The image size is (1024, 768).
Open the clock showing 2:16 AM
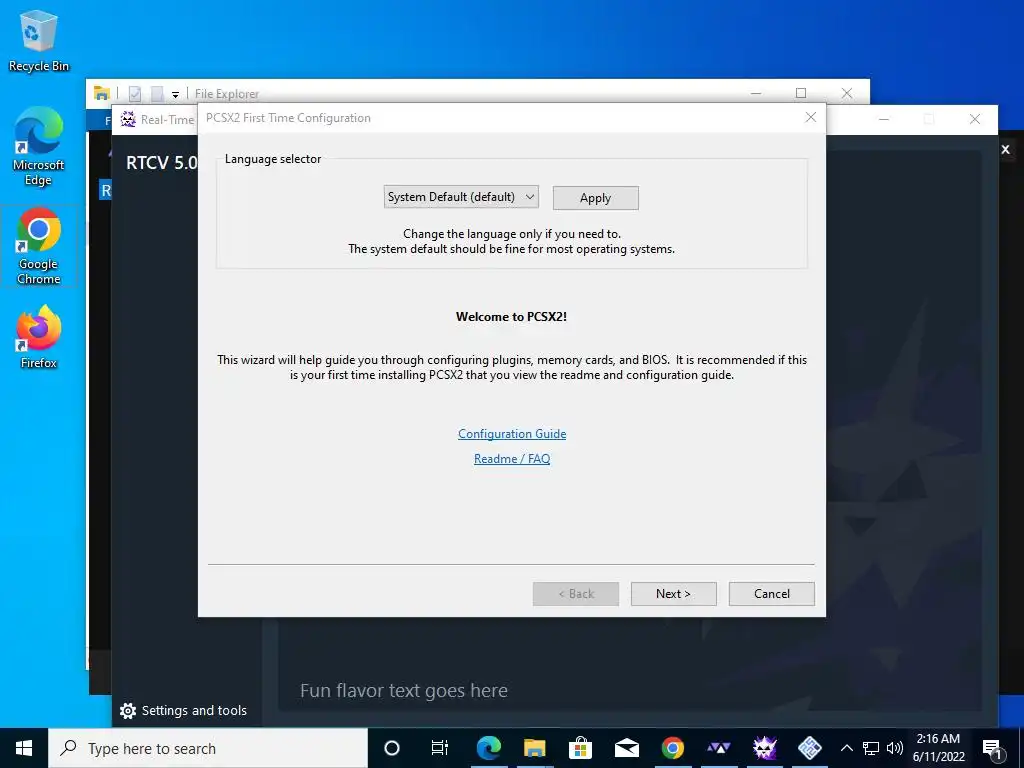click(x=938, y=748)
